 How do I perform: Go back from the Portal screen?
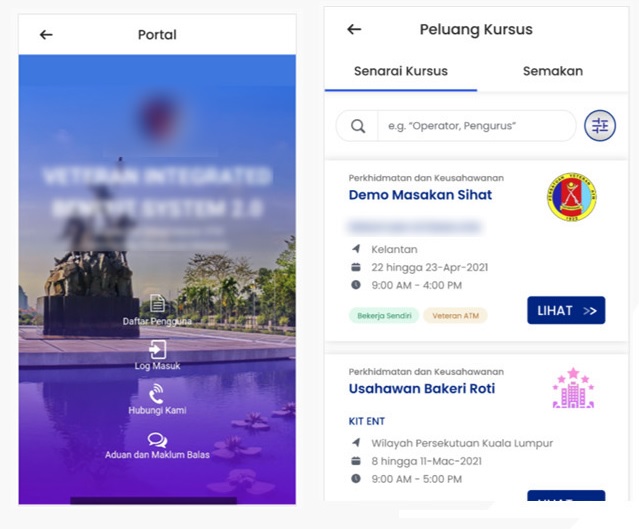tap(46, 35)
